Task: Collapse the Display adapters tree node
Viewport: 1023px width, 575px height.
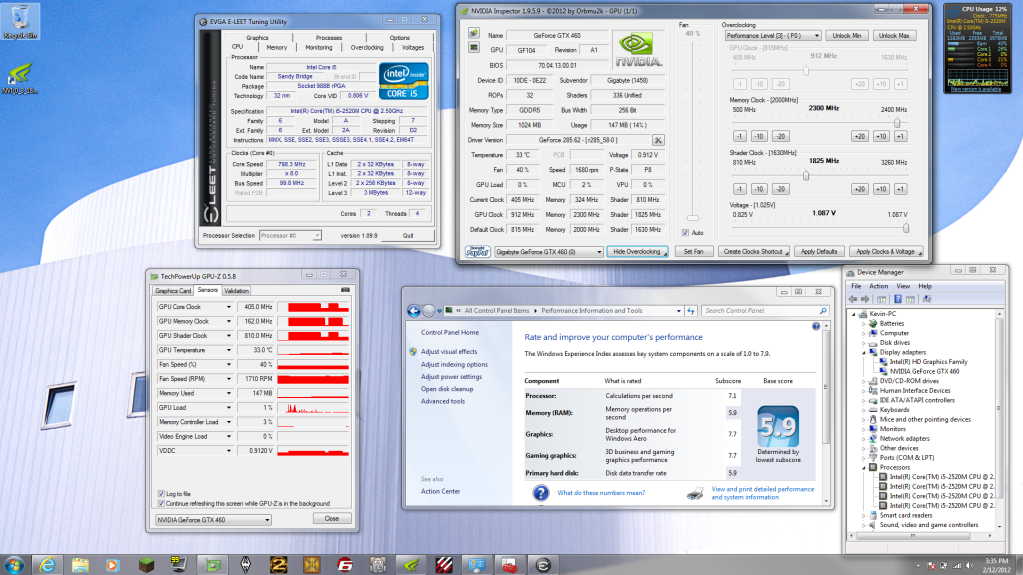Action: (x=864, y=352)
